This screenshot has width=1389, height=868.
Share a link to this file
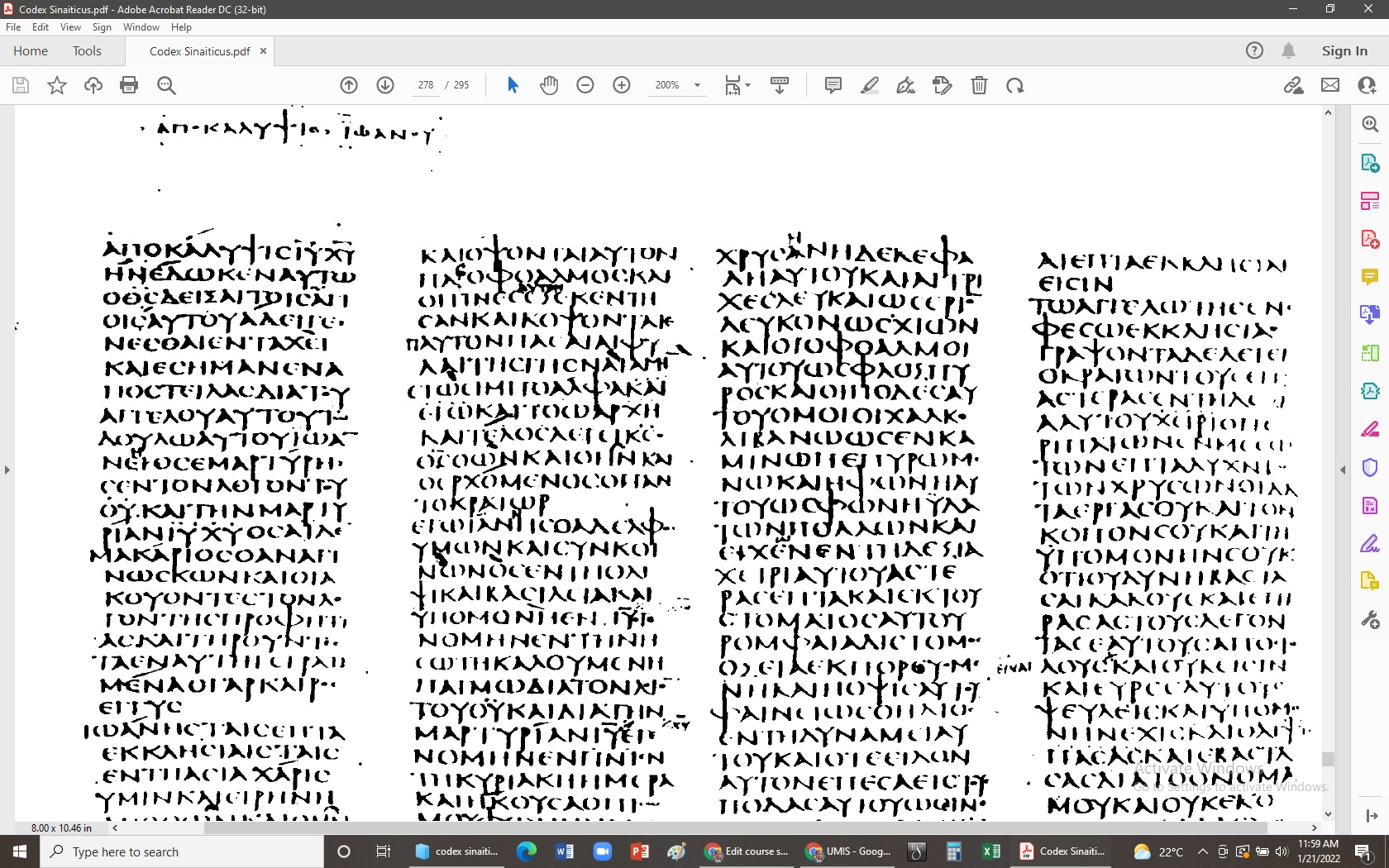(1294, 85)
